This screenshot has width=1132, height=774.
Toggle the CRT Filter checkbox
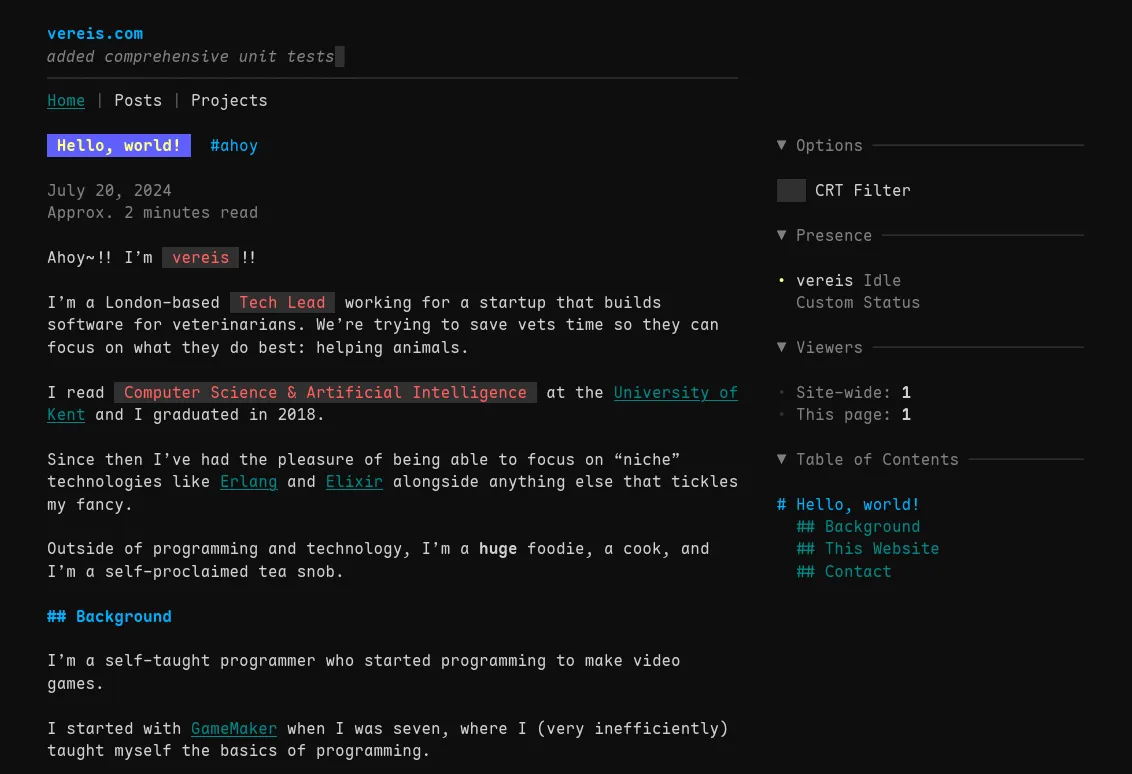point(791,190)
